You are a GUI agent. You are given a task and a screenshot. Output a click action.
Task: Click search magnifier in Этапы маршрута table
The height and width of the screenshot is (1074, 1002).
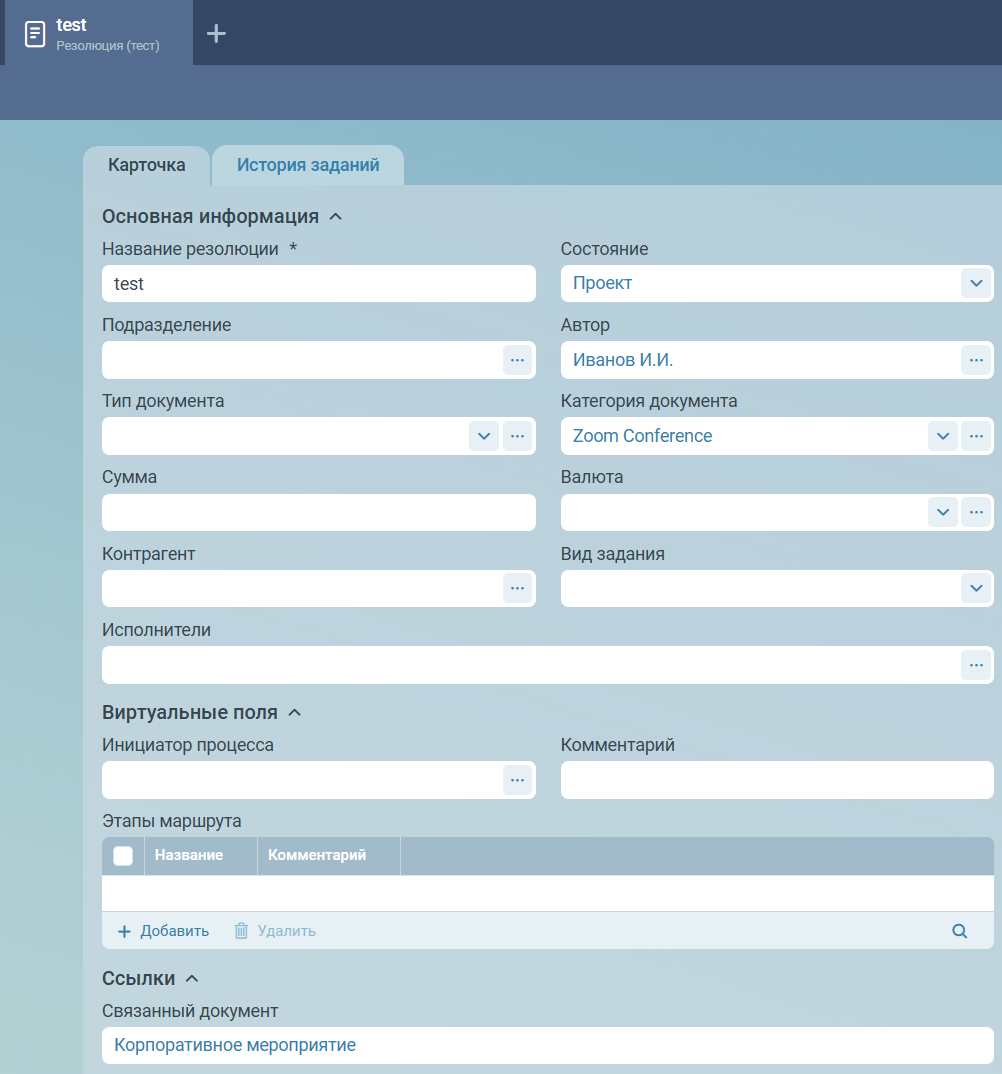(959, 931)
